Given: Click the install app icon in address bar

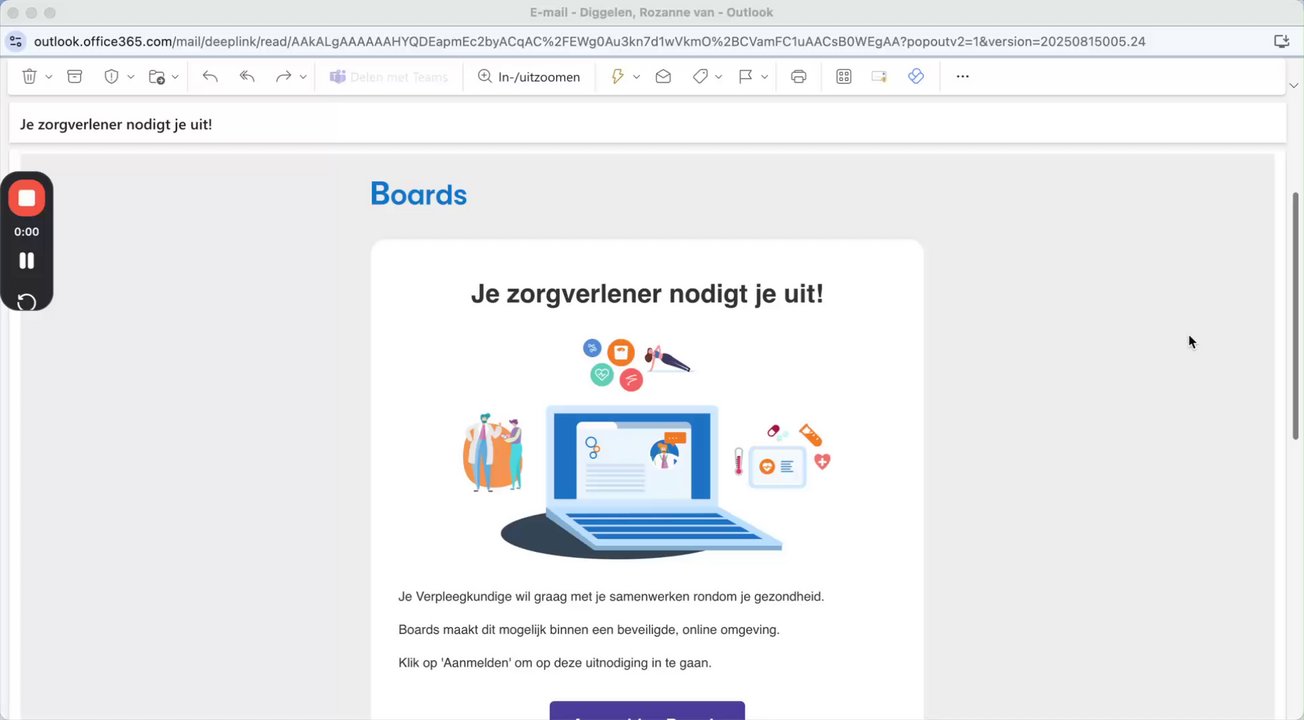Looking at the screenshot, I should tap(1282, 41).
